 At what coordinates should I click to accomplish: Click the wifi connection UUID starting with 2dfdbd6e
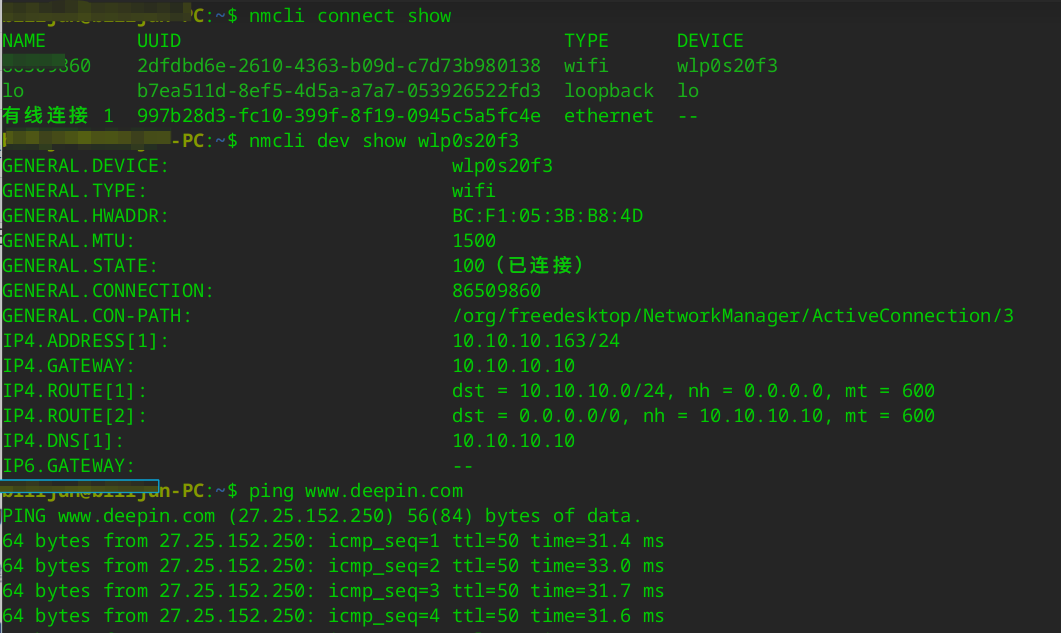pyautogui.click(x=339, y=66)
